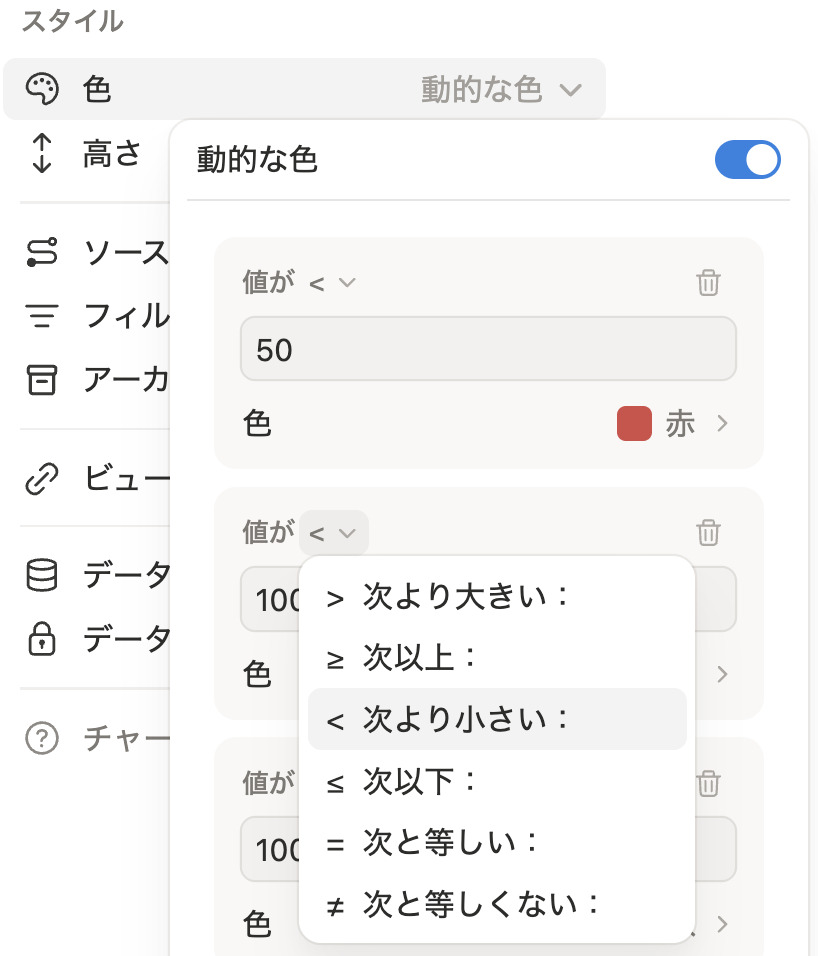The image size is (818, 956).
Task: Delete the third condition using its trash button
Action: coord(708,785)
